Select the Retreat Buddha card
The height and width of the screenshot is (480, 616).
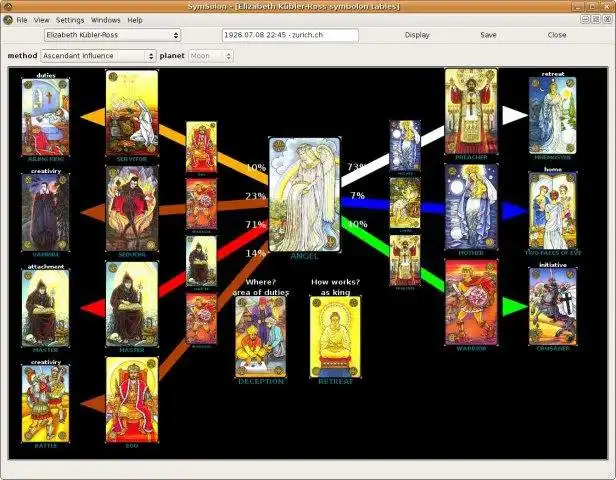click(x=335, y=337)
